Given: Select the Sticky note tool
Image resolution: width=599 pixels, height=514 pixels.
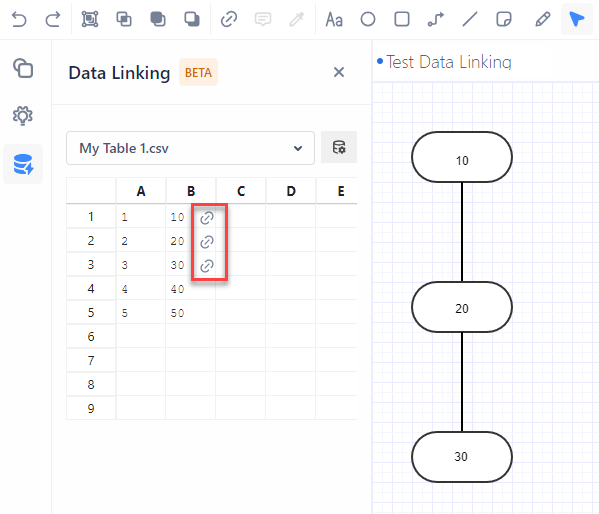Looking at the screenshot, I should 504,19.
